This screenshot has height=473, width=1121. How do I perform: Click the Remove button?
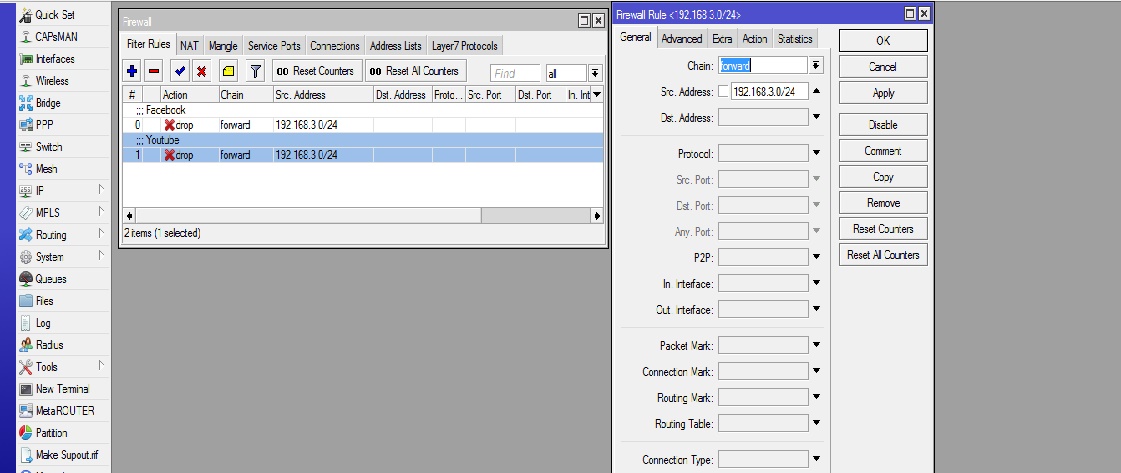[883, 203]
